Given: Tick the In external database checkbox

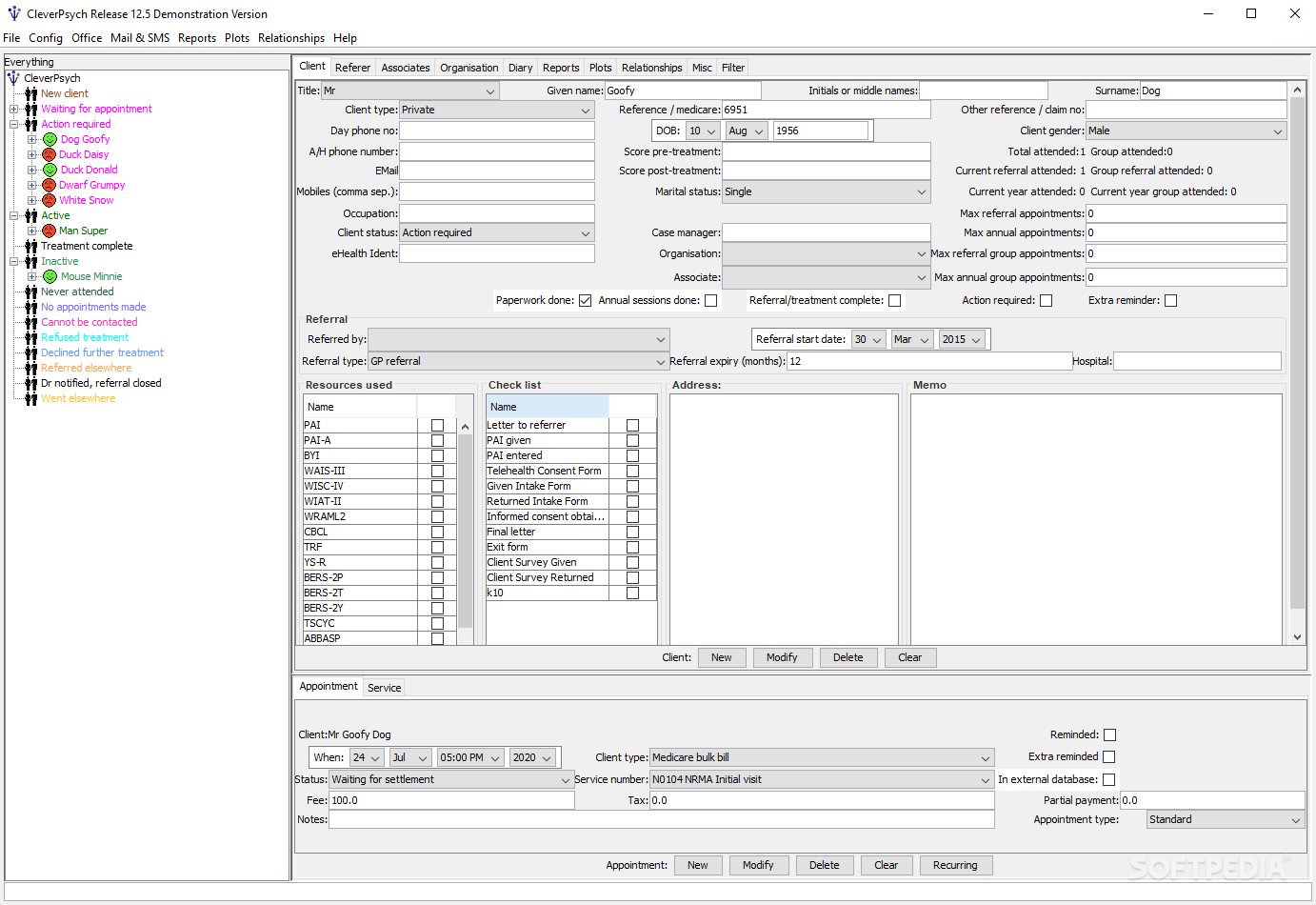Looking at the screenshot, I should (x=1108, y=779).
